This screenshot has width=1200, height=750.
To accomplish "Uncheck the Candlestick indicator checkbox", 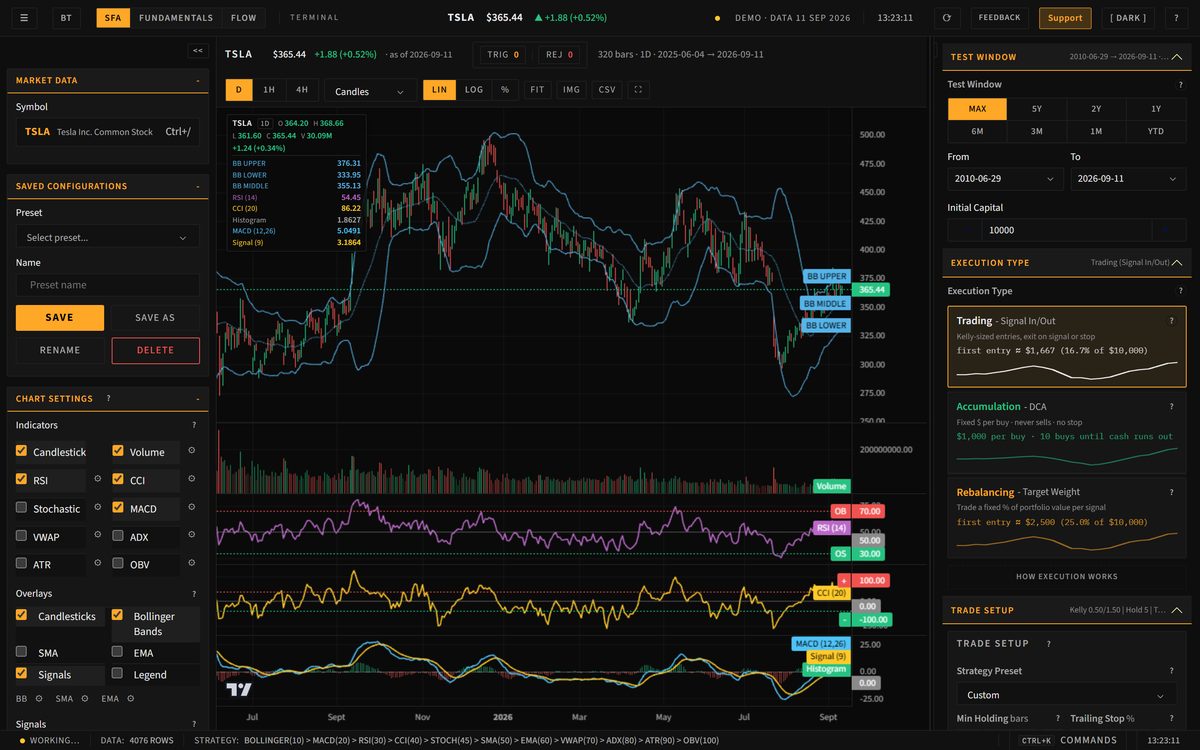I will (22, 451).
